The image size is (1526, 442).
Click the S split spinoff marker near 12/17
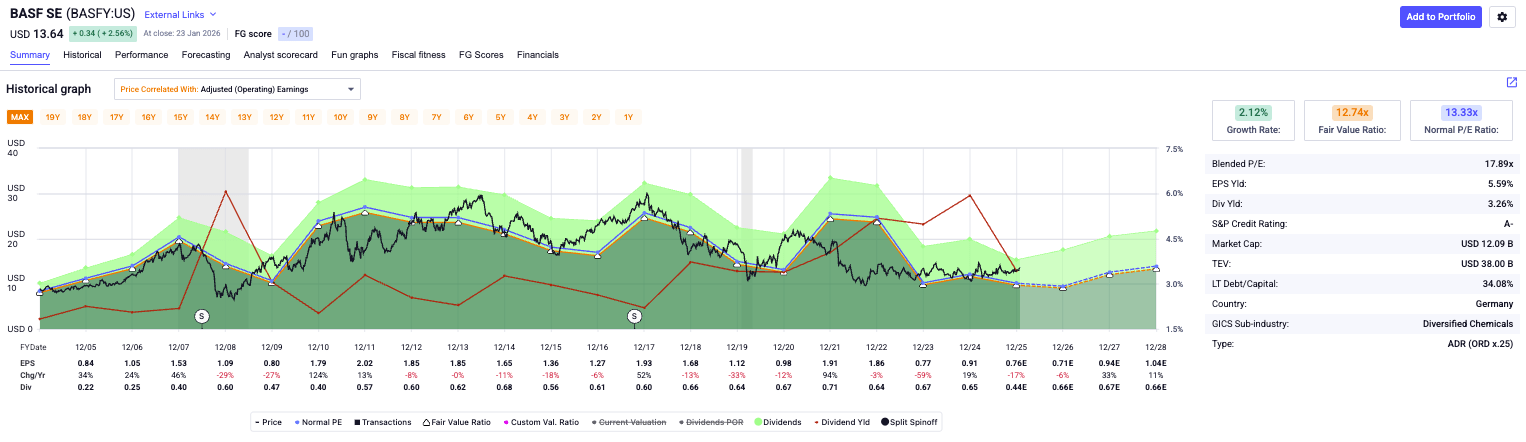634,316
